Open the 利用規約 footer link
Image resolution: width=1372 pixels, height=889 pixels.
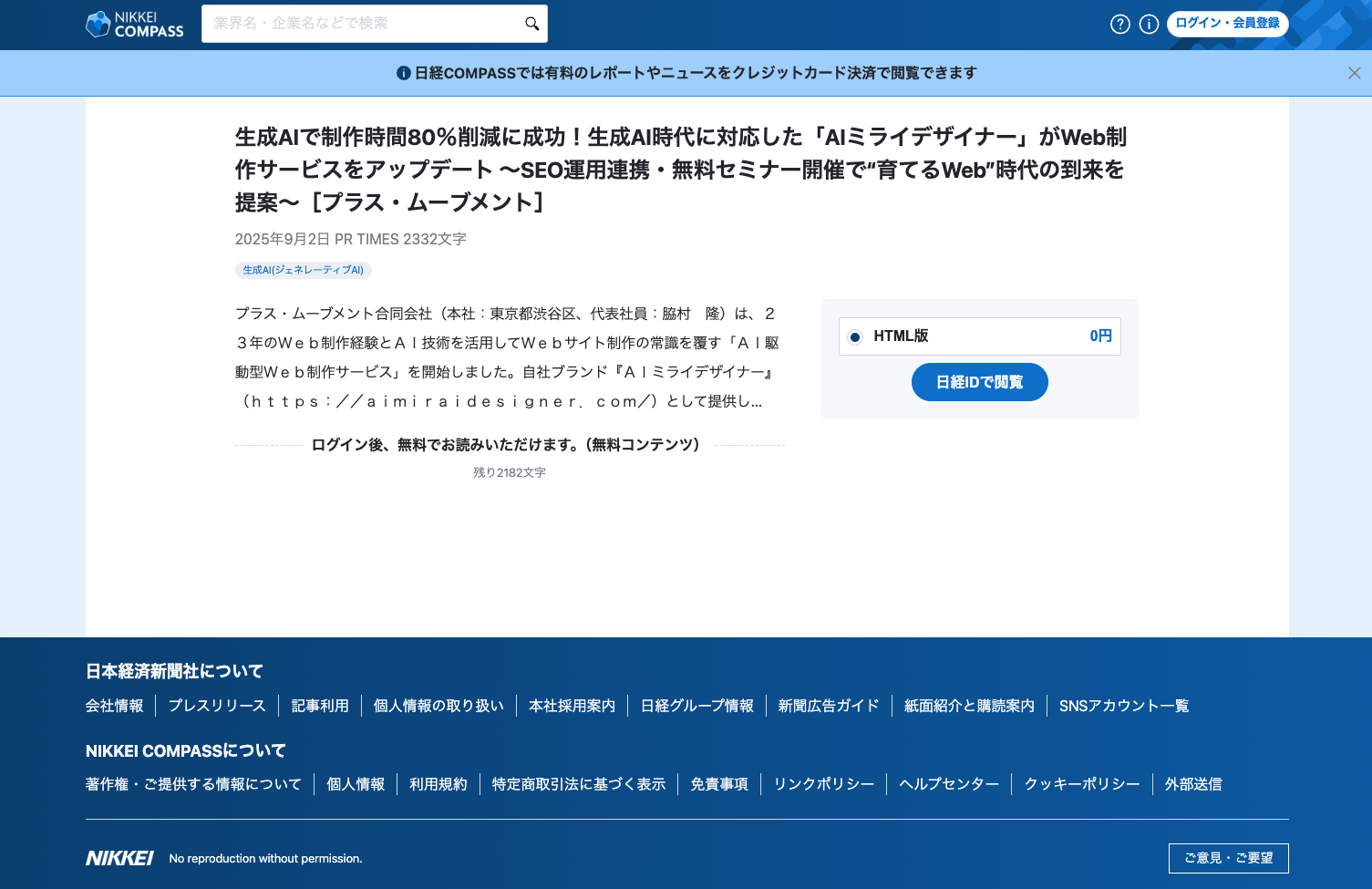pos(438,784)
